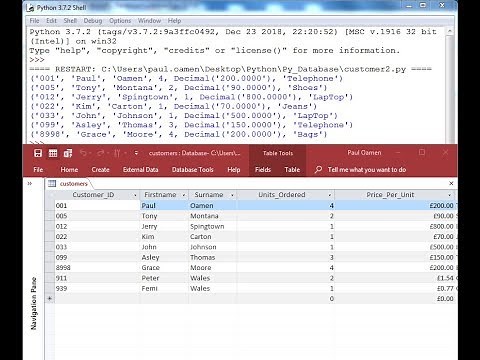Open the Options menu in Python Shell
The width and height of the screenshot is (480, 360).
(120, 21)
